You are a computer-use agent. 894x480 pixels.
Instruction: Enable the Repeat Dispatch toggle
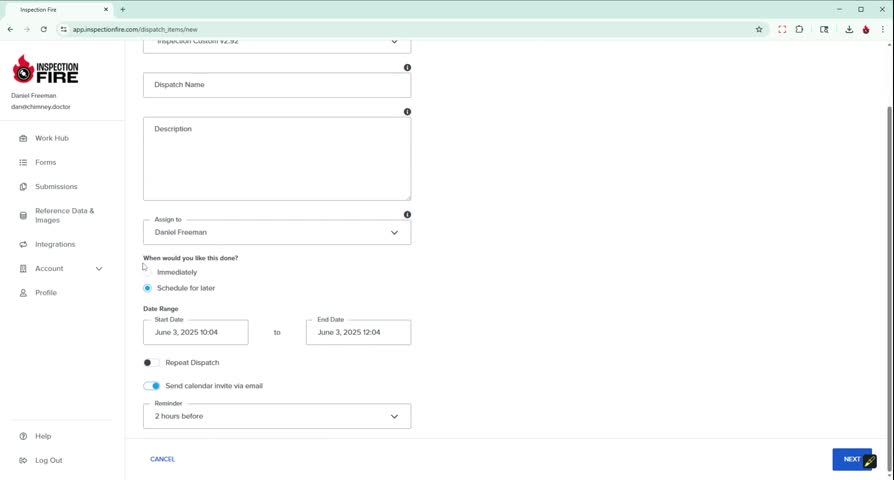pos(151,363)
